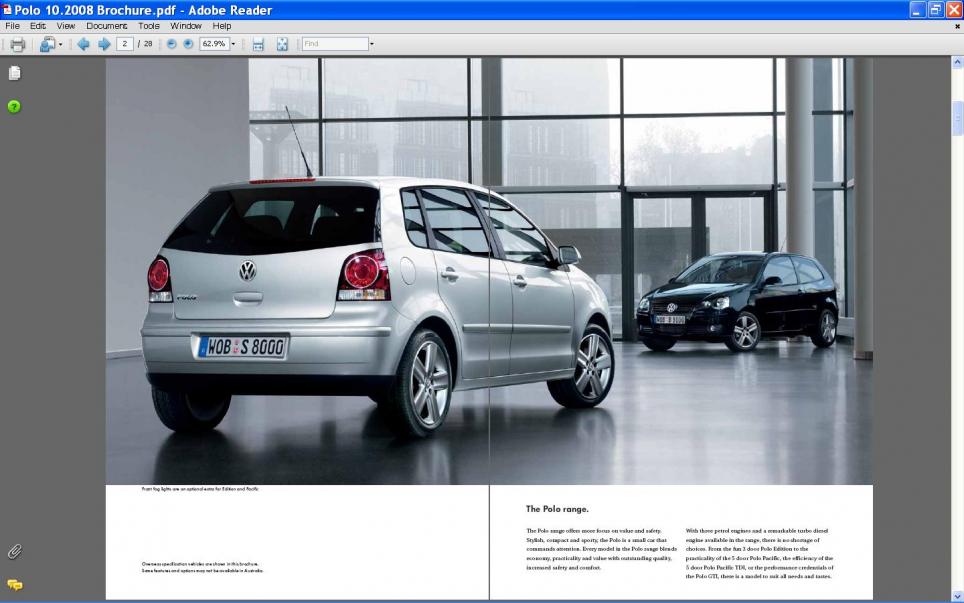Click the total pages '/ 28' text

[145, 44]
